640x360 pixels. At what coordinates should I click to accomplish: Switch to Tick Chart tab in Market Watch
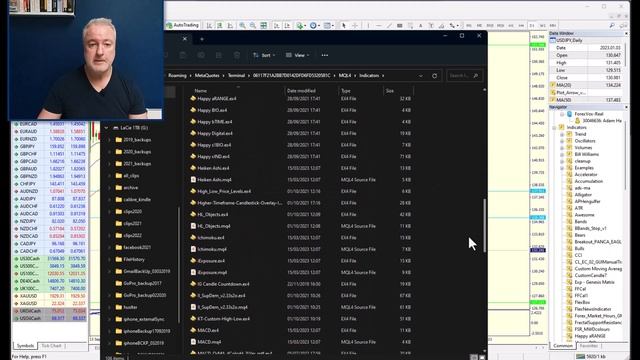pyautogui.click(x=51, y=346)
